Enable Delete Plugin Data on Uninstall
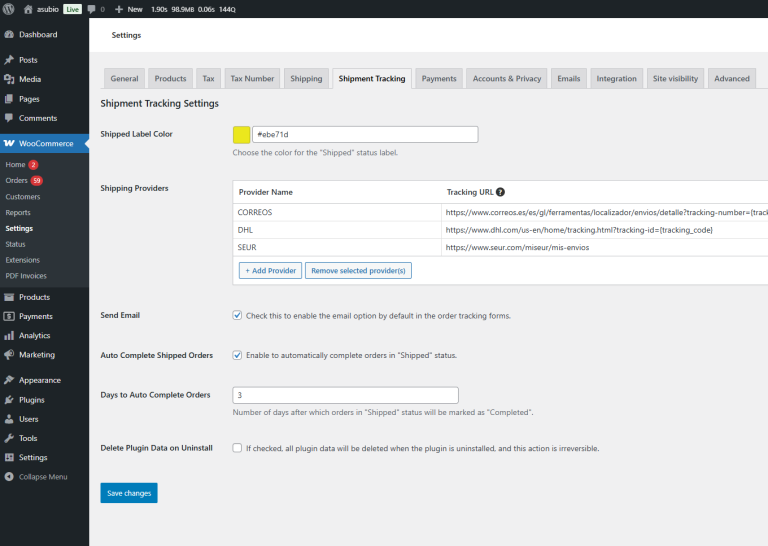Image resolution: width=768 pixels, height=546 pixels. [x=237, y=448]
